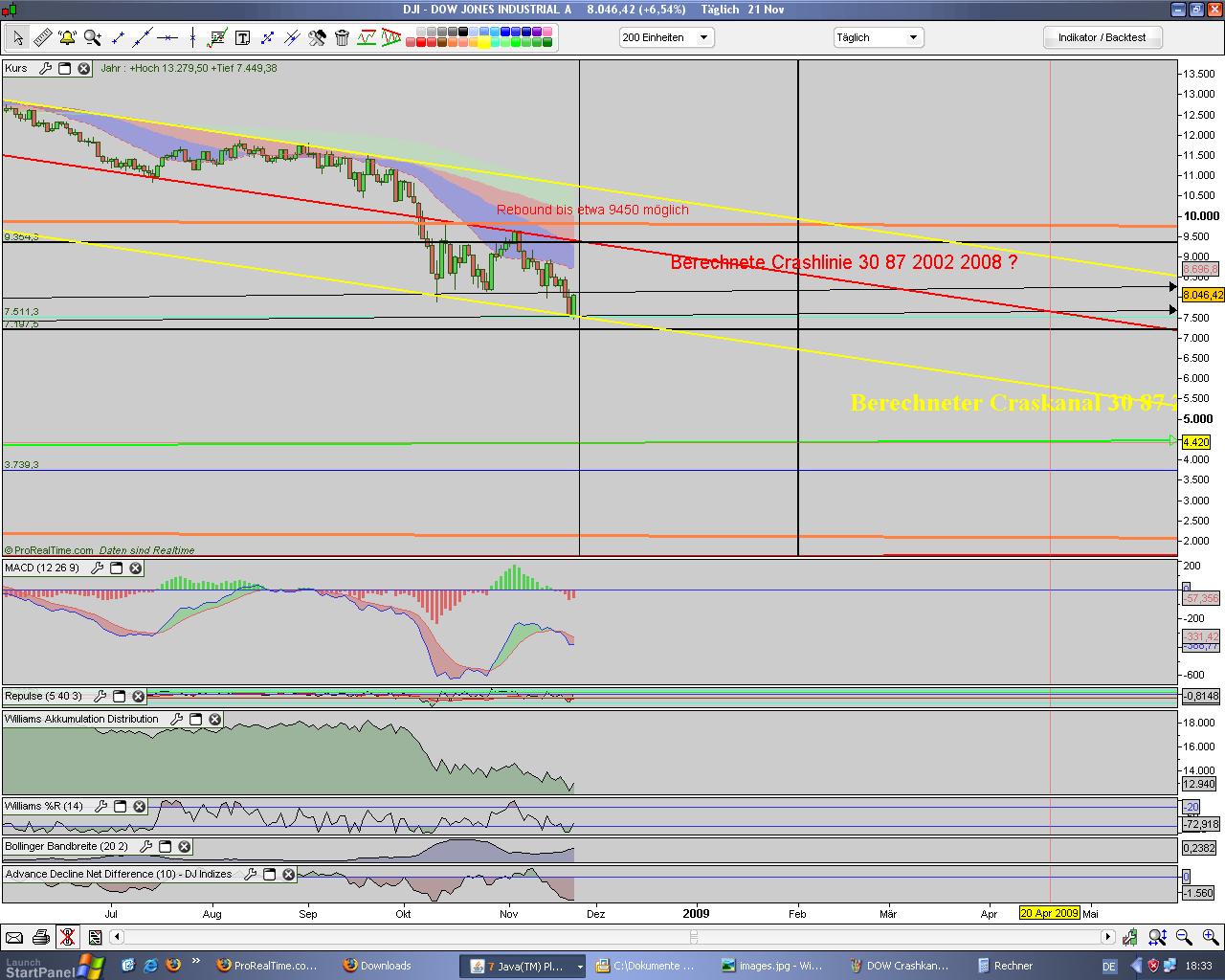1225x980 pixels.
Task: Select the magnifier zoom tool in toolbar
Action: [x=92, y=37]
